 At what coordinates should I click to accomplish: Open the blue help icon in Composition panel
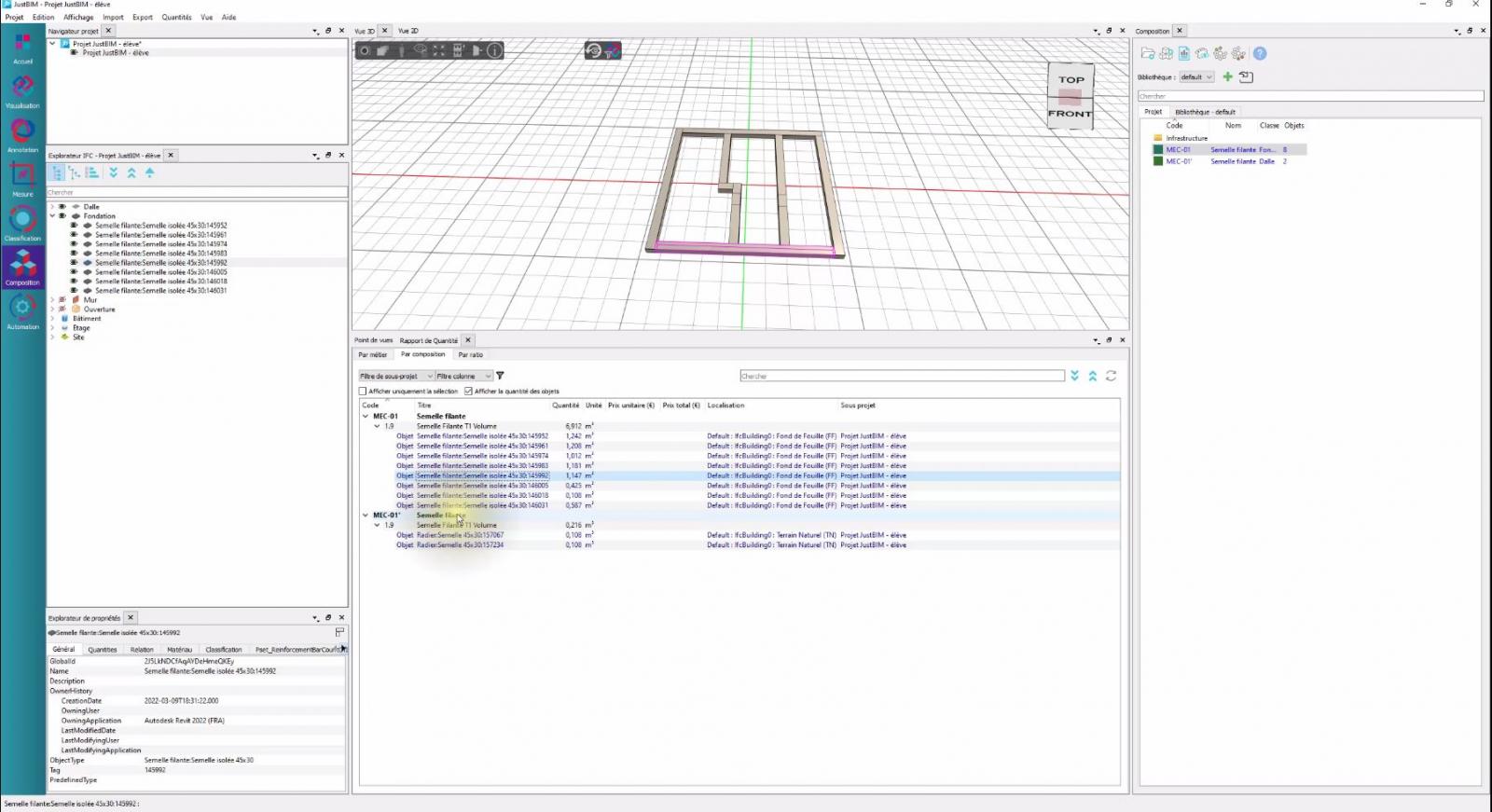1260,54
